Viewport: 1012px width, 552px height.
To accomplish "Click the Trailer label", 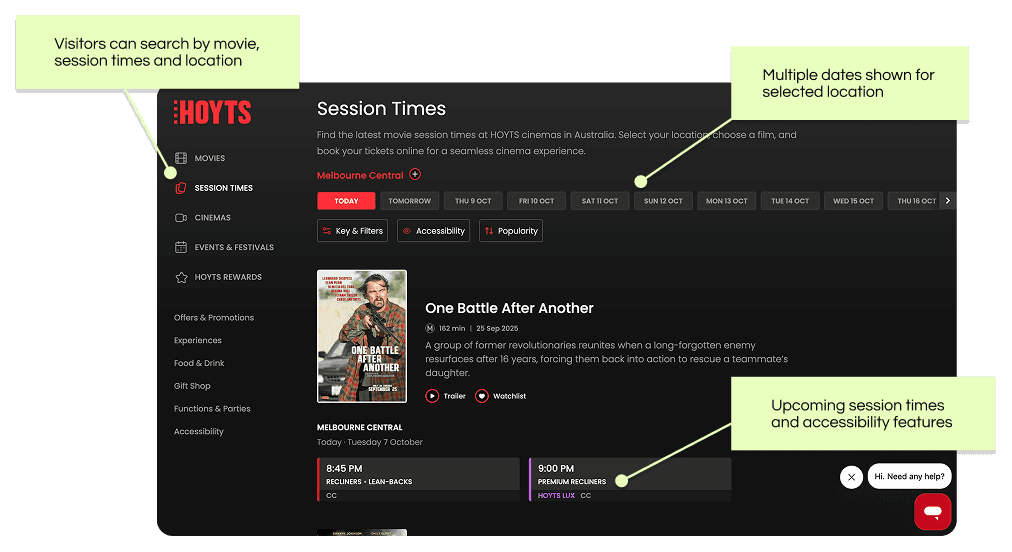I will (x=454, y=396).
